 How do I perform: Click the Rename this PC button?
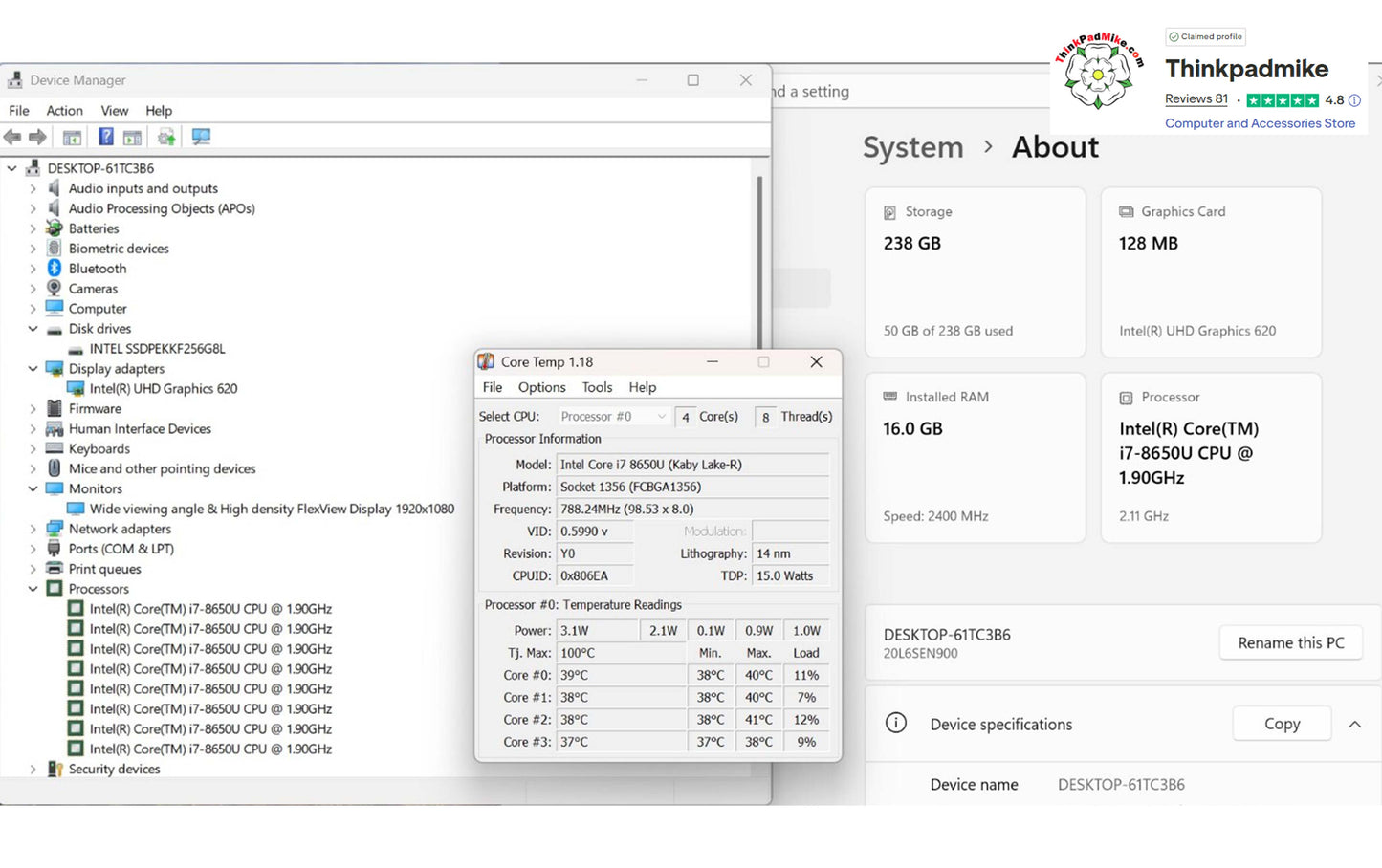1291,643
